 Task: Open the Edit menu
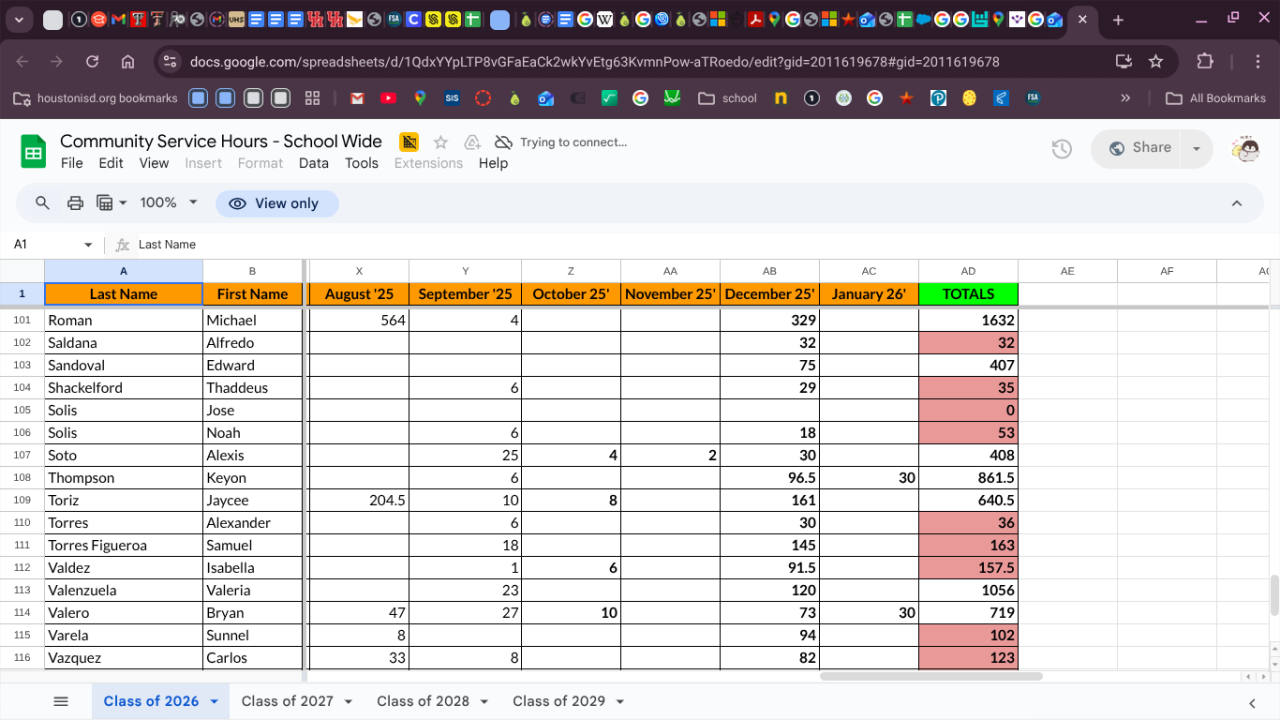click(x=111, y=163)
